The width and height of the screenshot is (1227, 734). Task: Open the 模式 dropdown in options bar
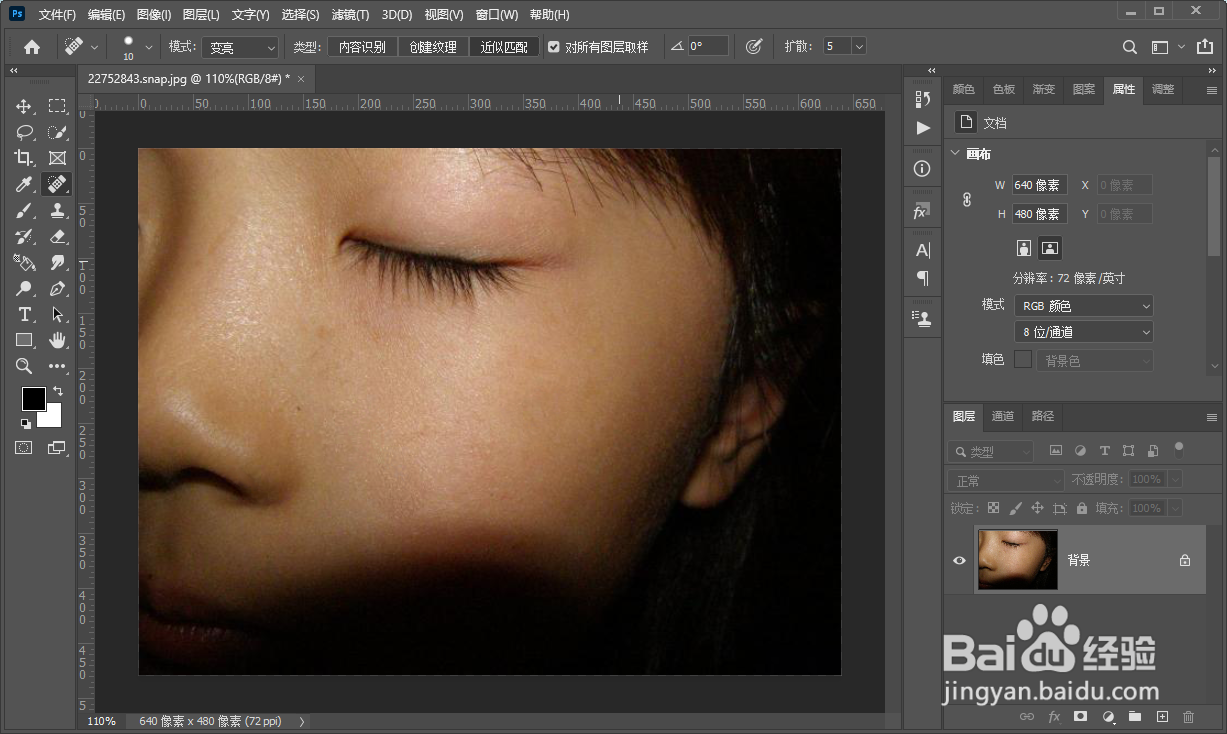pyautogui.click(x=240, y=47)
